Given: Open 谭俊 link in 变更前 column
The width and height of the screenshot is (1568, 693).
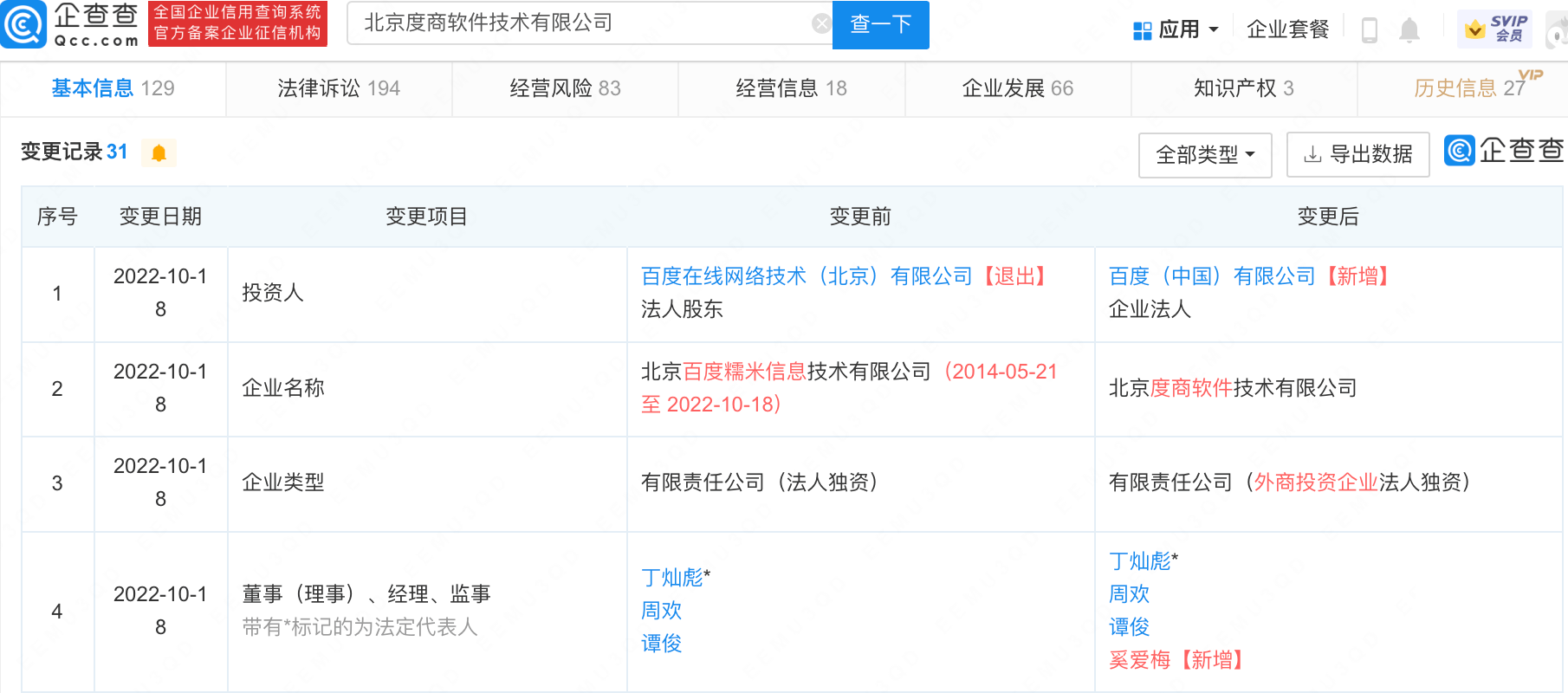Looking at the screenshot, I should tap(662, 644).
